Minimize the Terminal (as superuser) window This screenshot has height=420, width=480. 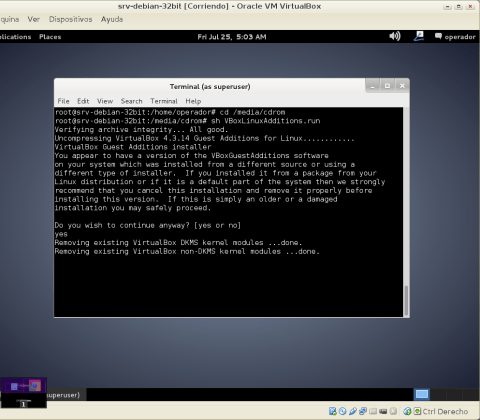pyautogui.click(x=373, y=86)
